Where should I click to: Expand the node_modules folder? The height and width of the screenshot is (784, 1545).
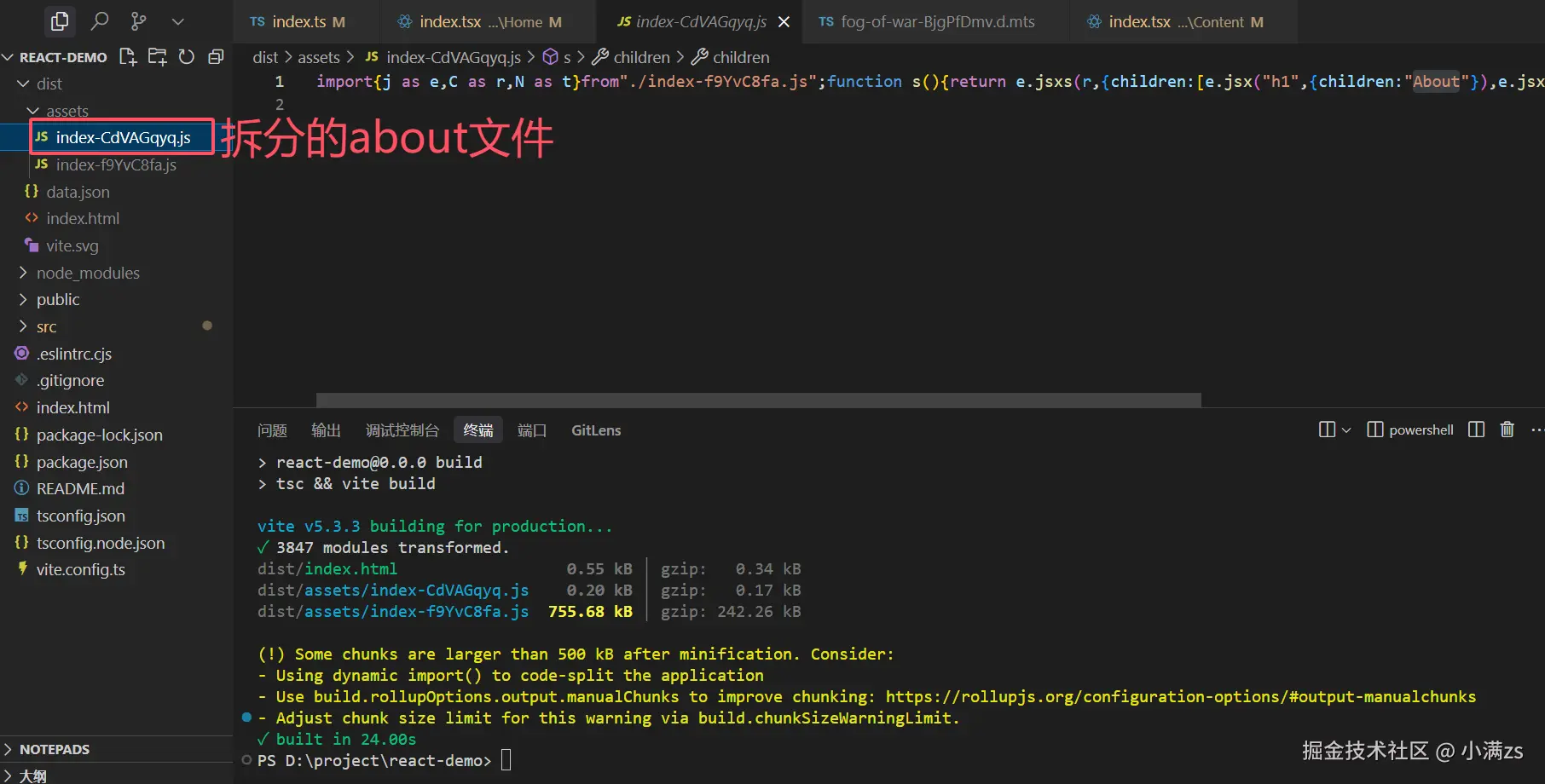87,273
